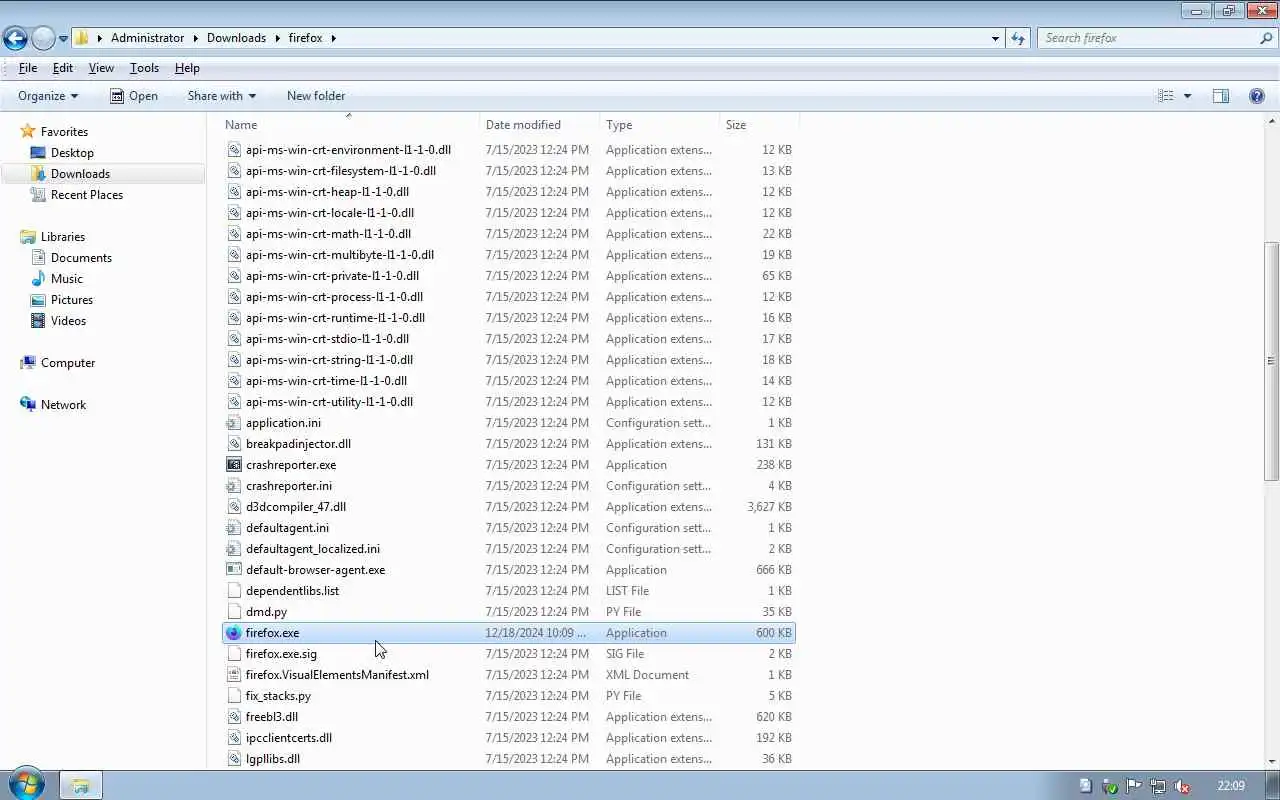Image resolution: width=1280 pixels, height=800 pixels.
Task: Select the dependentlibs.list file icon
Action: [x=234, y=591]
